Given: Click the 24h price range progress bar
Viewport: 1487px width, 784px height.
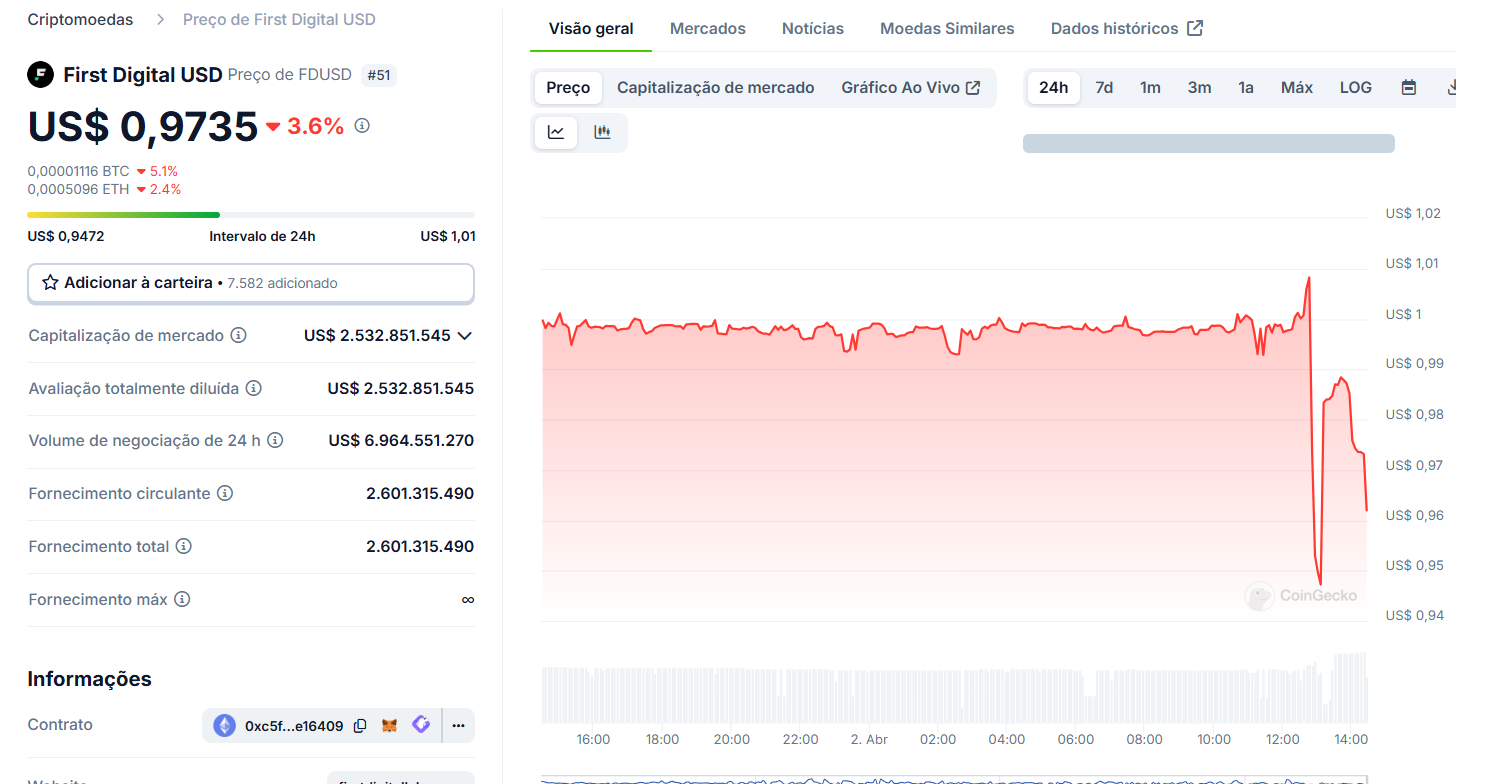Looking at the screenshot, I should [x=251, y=215].
